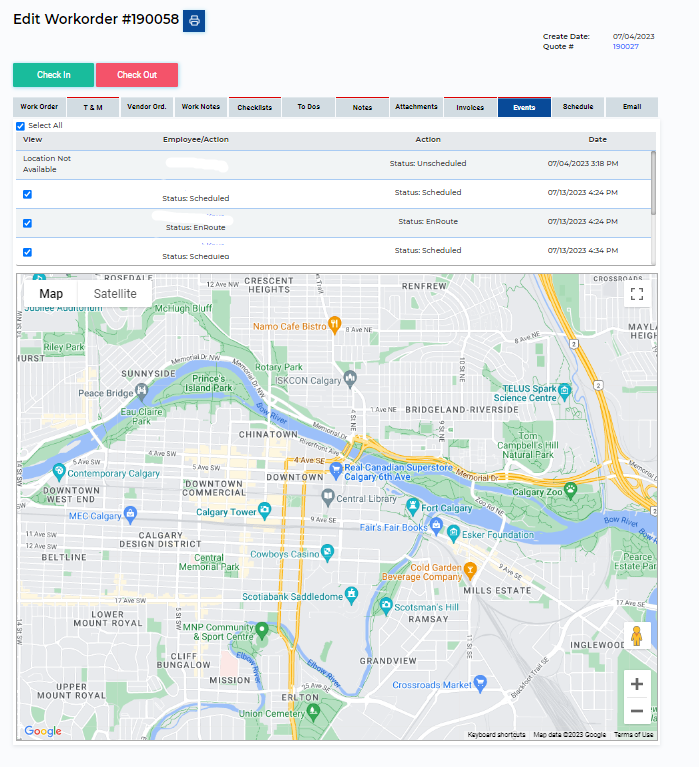Click the ISKCON Calgary marker
Screen dimensions: 699x767
click(350, 379)
